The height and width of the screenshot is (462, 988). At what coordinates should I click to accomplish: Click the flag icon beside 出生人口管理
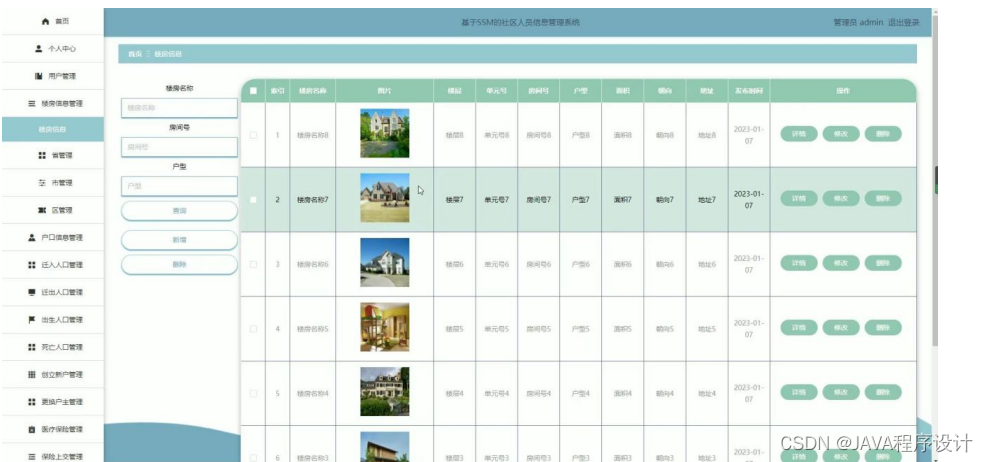click(32, 320)
